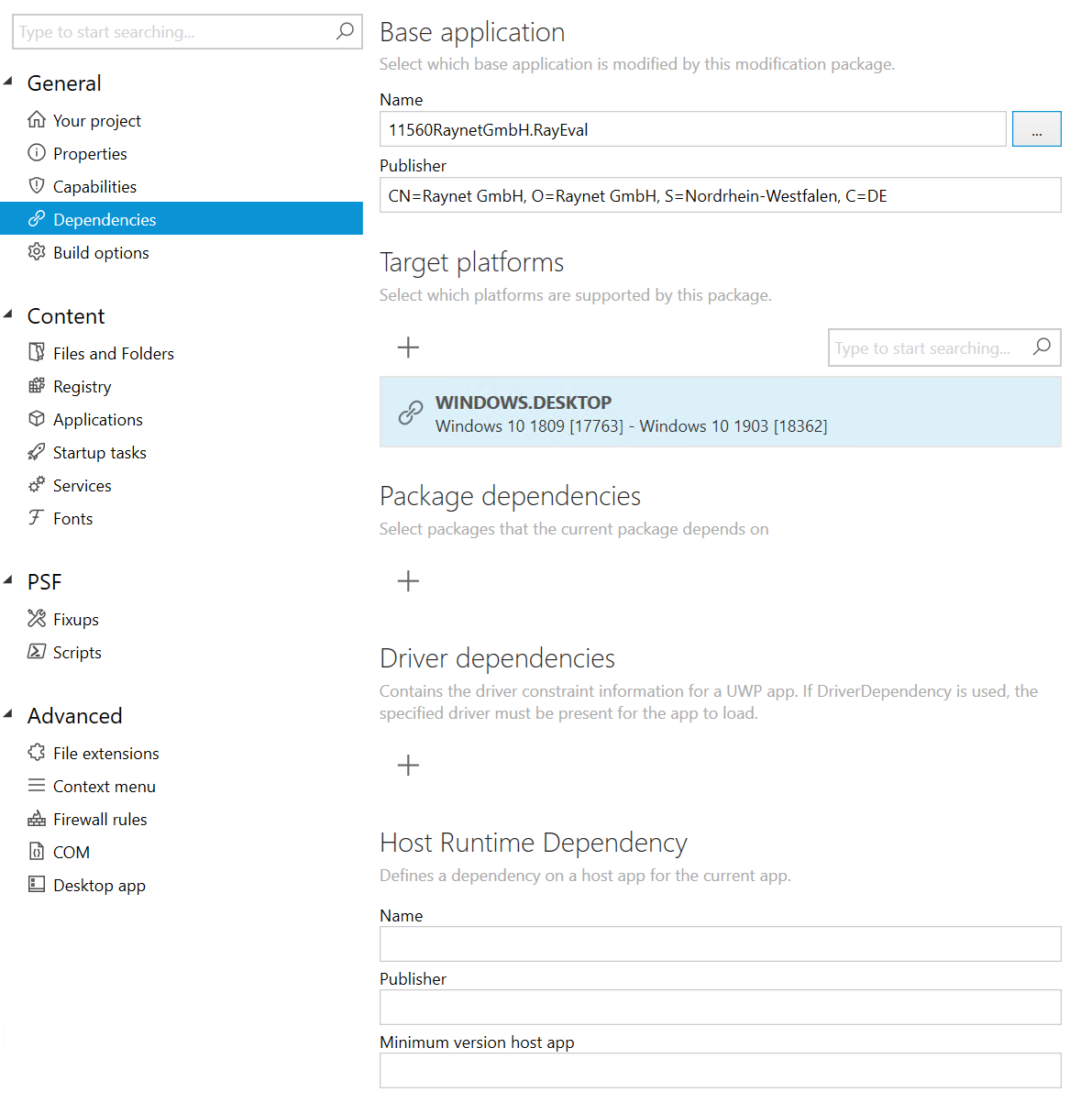Add a new target platform with the plus button

click(x=407, y=347)
